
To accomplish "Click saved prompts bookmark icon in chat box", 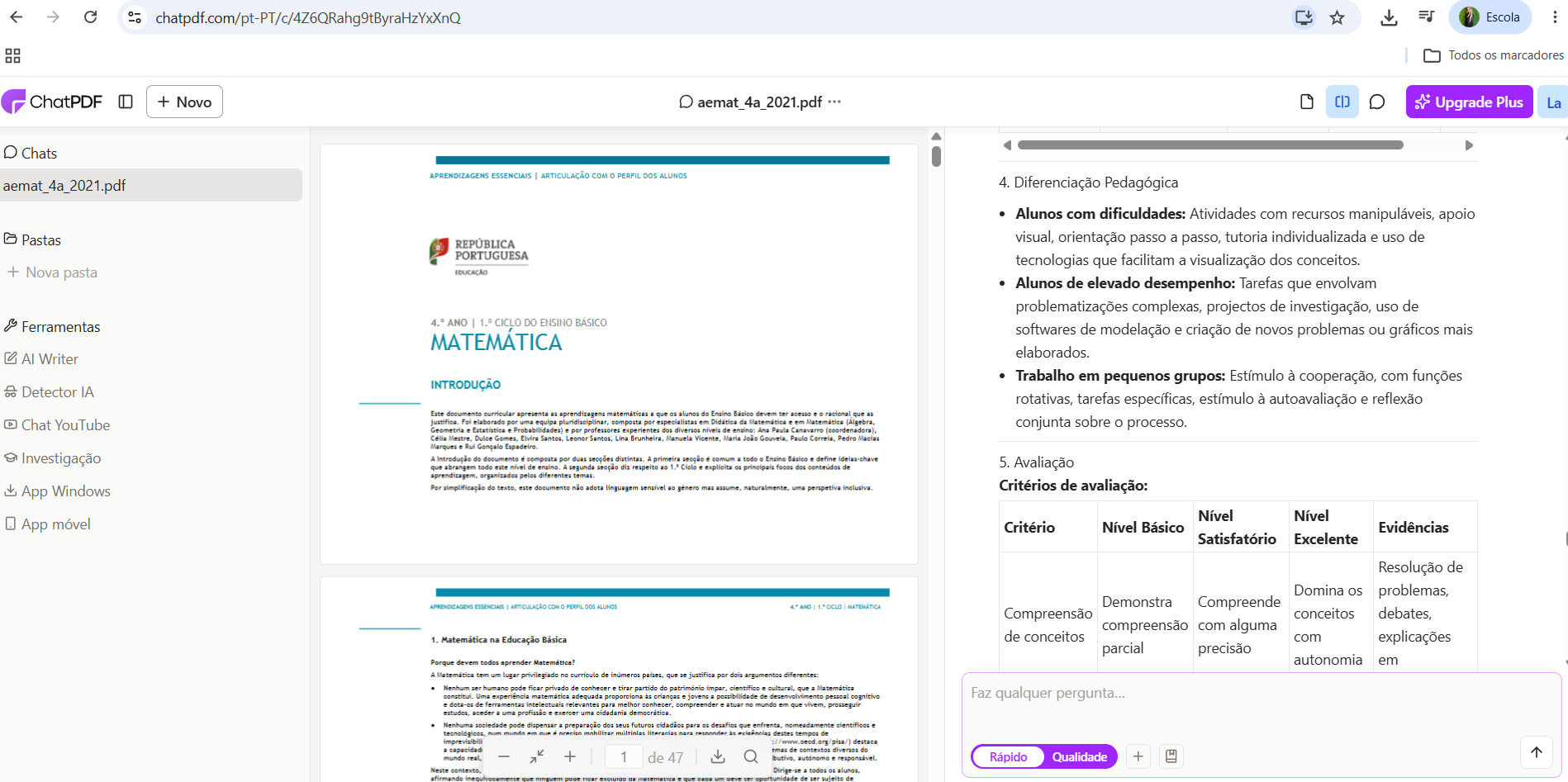I will point(1171,756).
